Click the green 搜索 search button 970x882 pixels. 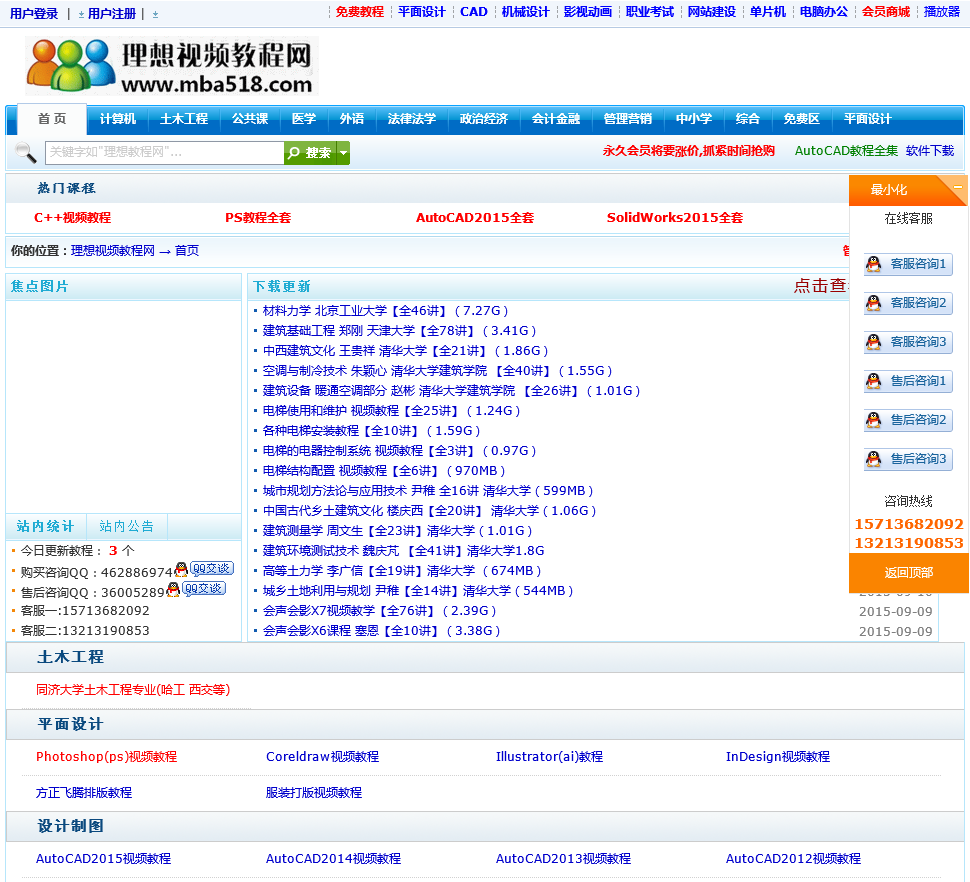[x=311, y=153]
